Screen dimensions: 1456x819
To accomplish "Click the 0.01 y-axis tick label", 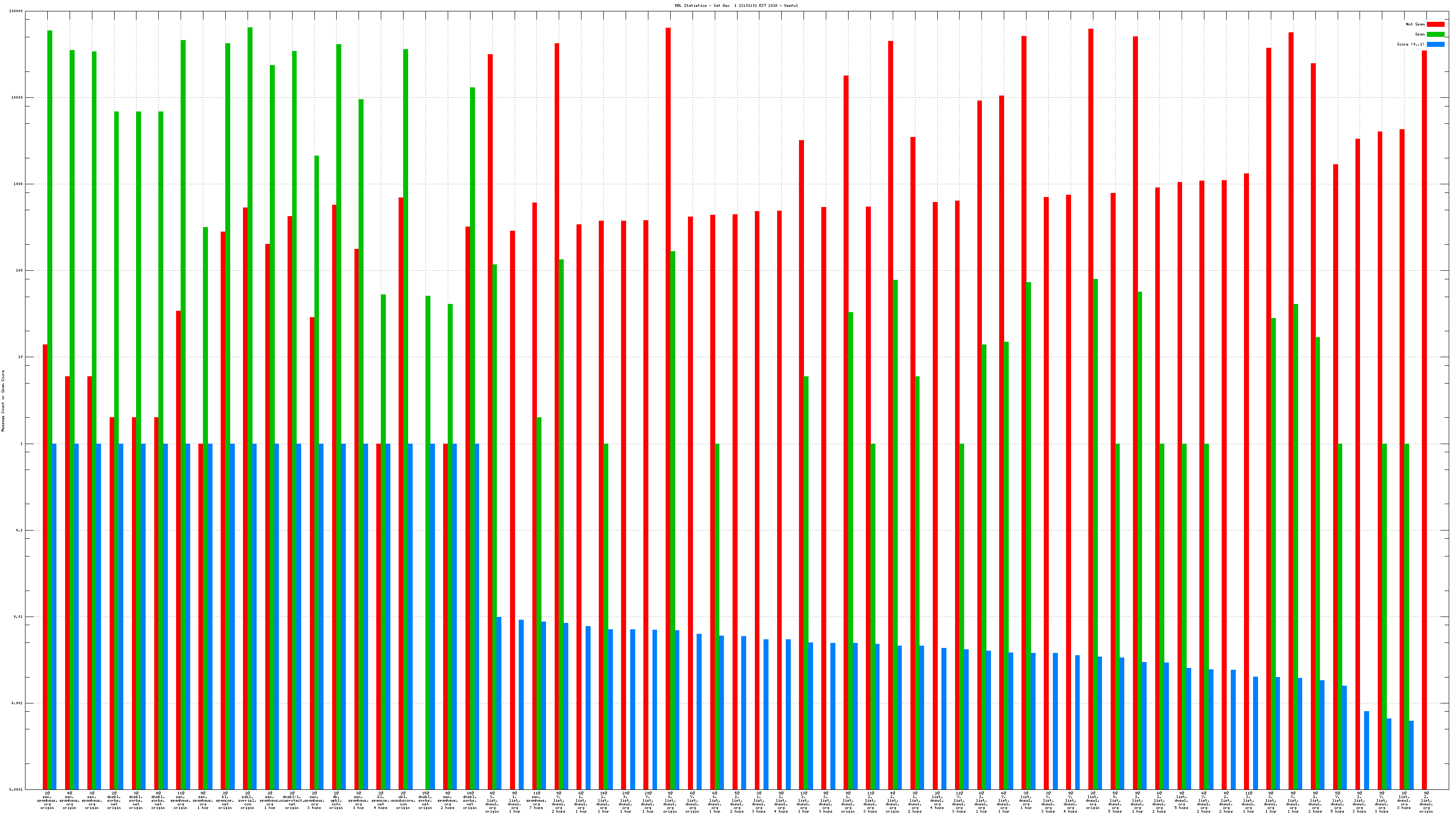I will pos(18,617).
